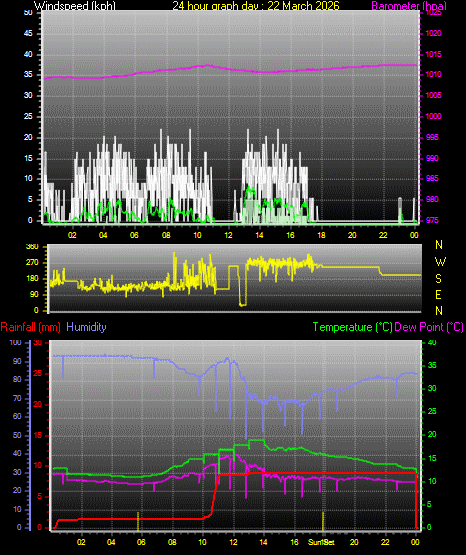
Task: Click the yellow sunrise marker near hour 06
Action: (x=138, y=521)
